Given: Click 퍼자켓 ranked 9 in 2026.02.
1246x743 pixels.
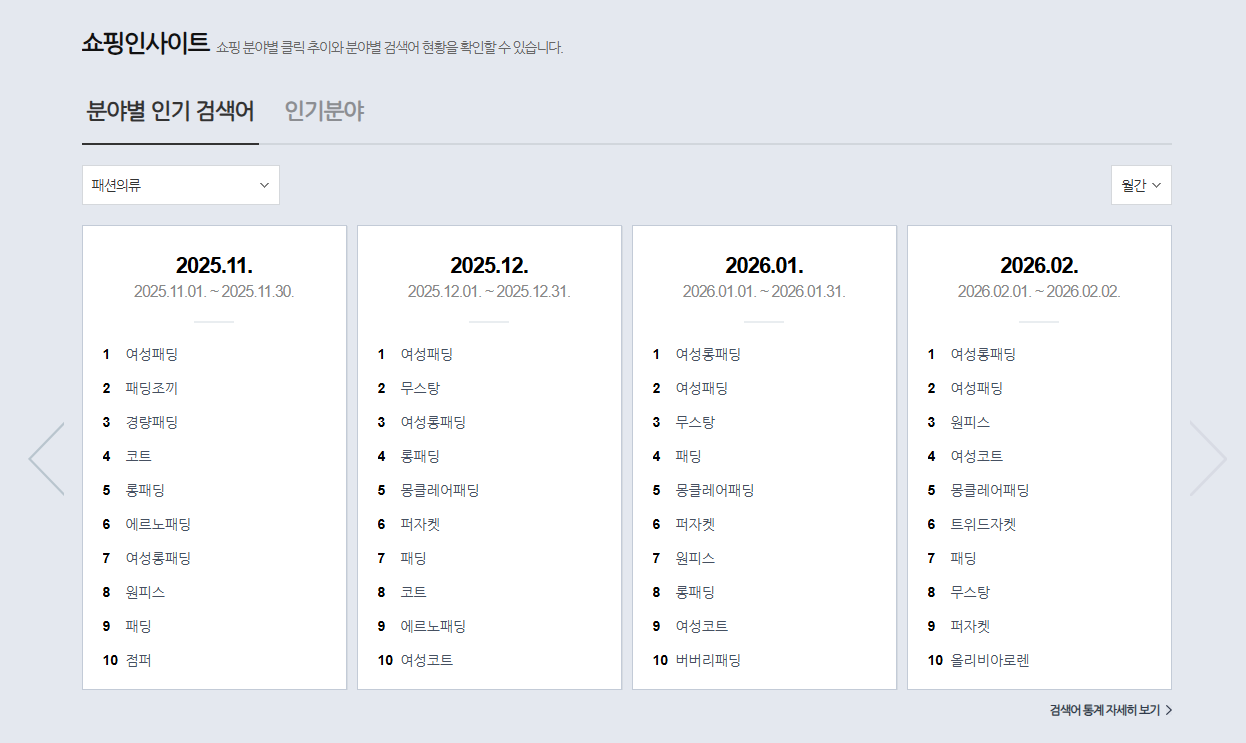Looking at the screenshot, I should click(970, 626).
